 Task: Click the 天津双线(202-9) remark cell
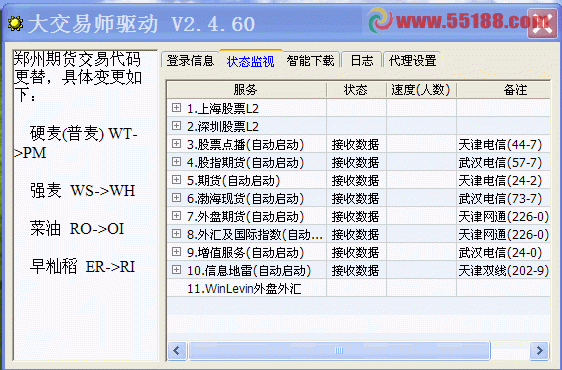click(x=504, y=271)
